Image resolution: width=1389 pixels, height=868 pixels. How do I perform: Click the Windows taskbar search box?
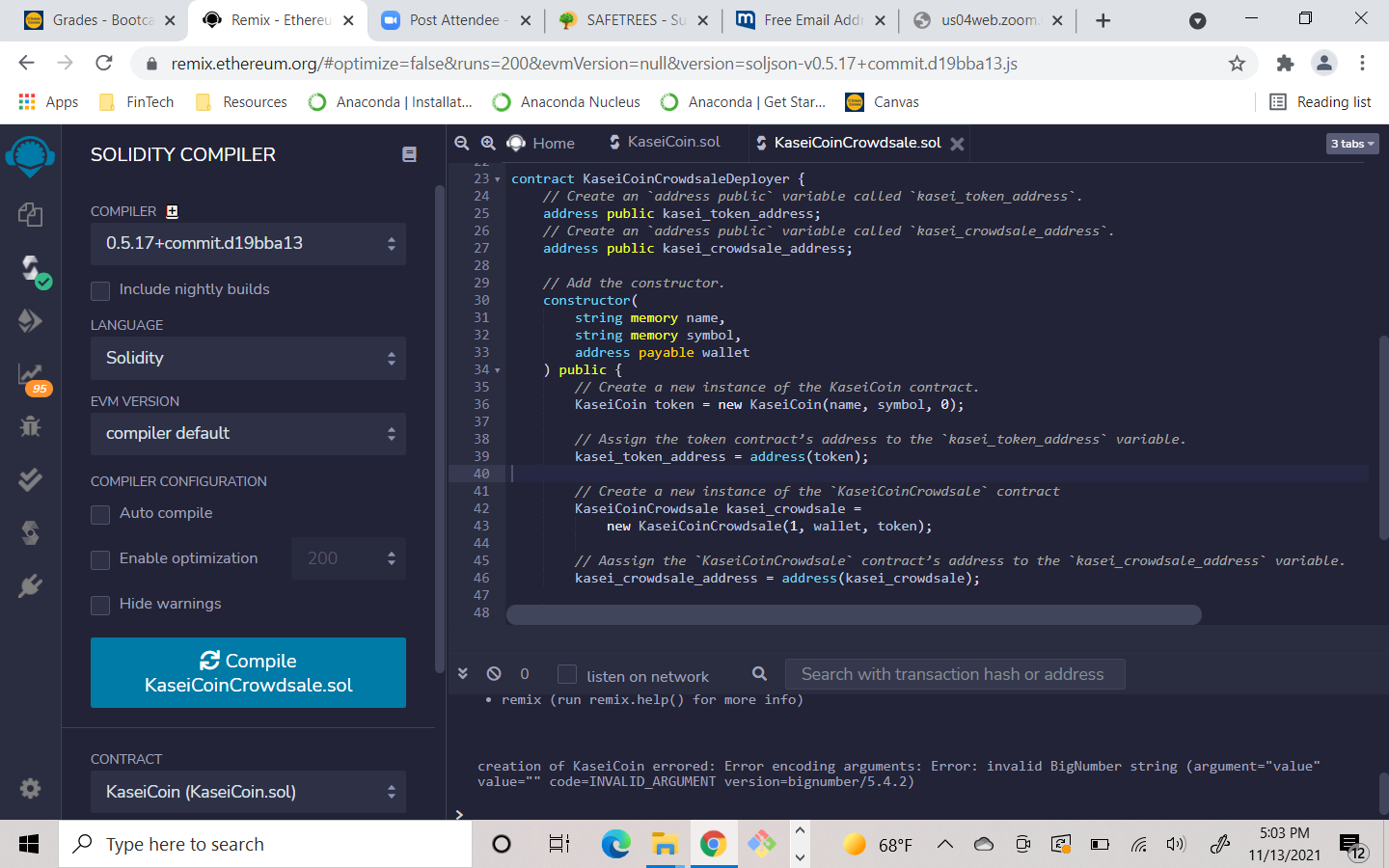pyautogui.click(x=265, y=845)
